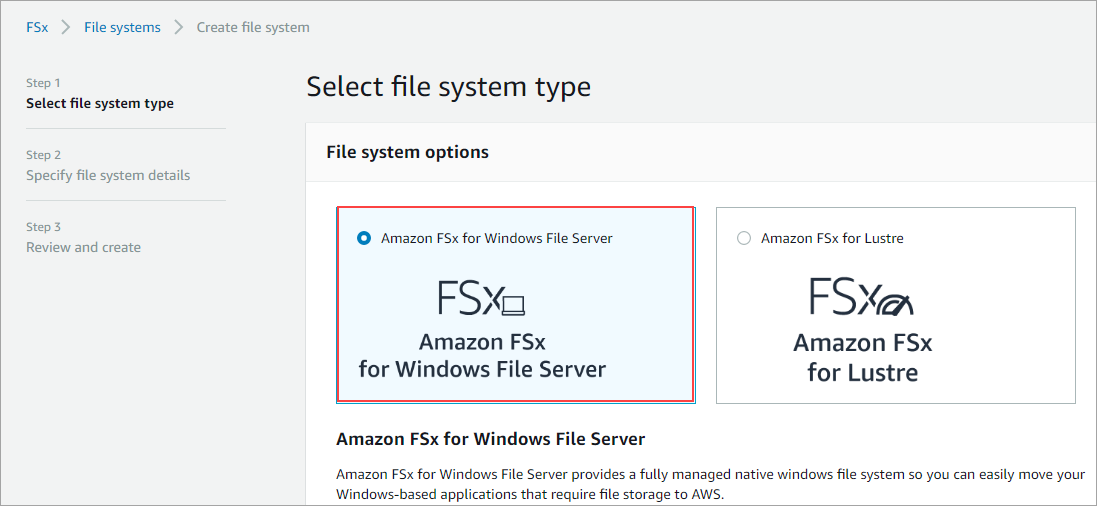This screenshot has height=506, width=1097.
Task: Click the chevron between FSx and File systems
Action: click(66, 28)
